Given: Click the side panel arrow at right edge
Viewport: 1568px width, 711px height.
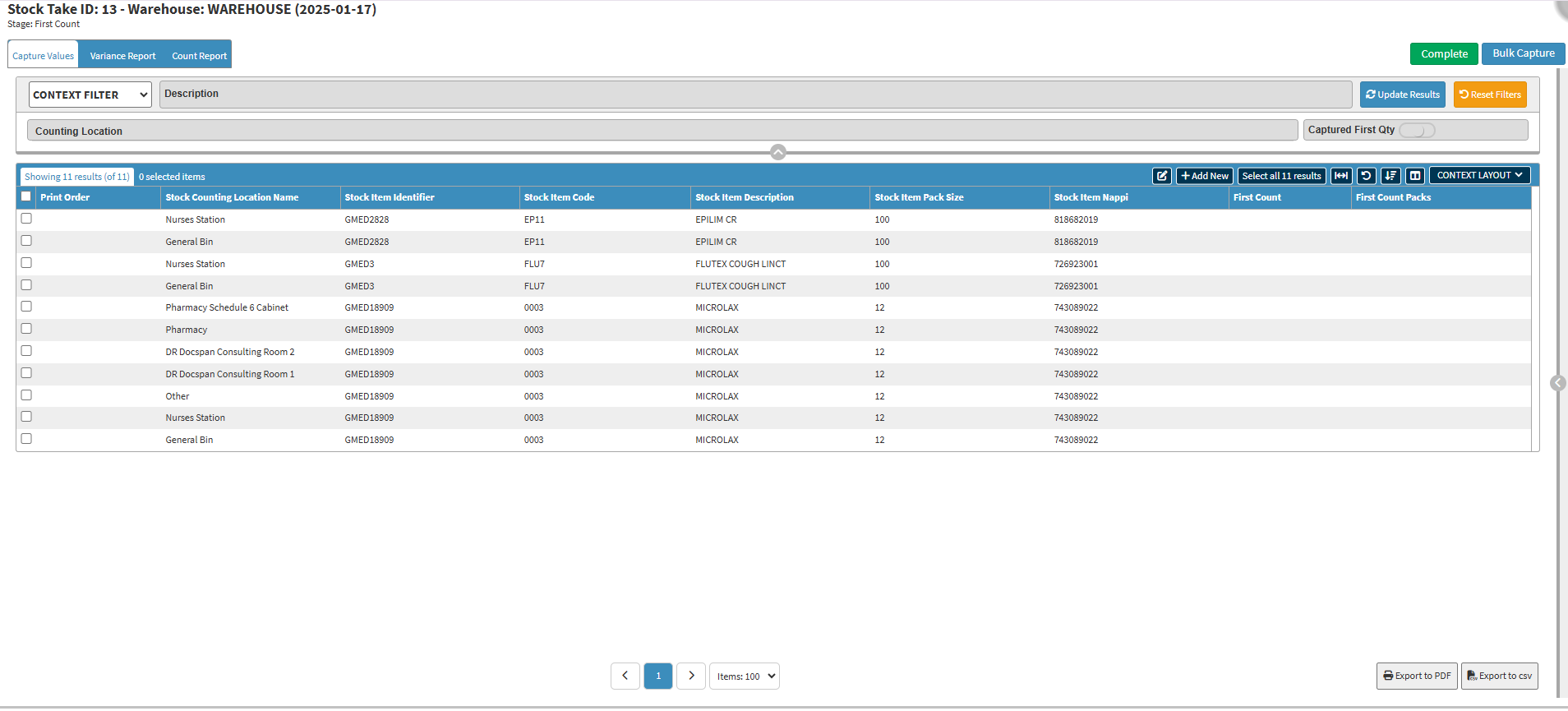Looking at the screenshot, I should [1557, 383].
